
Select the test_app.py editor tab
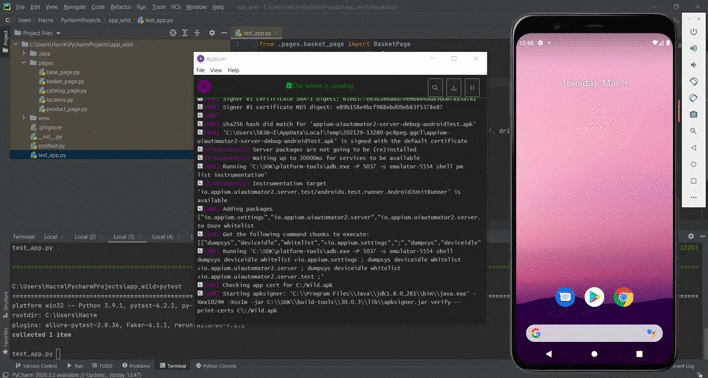pyautogui.click(x=256, y=33)
